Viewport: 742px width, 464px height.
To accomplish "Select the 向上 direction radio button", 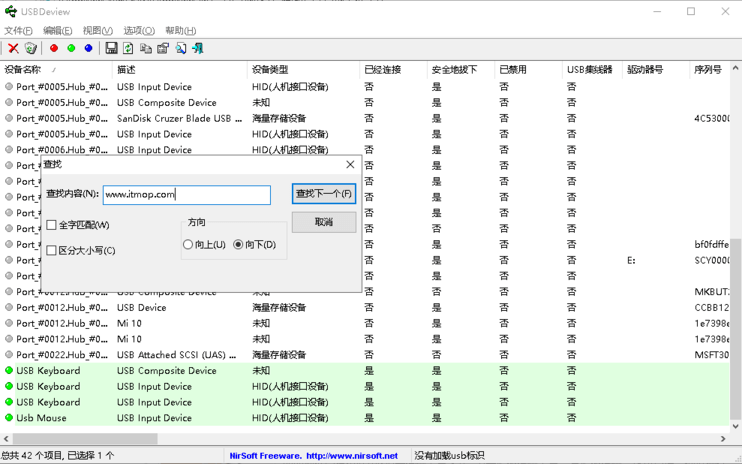I will tap(188, 244).
